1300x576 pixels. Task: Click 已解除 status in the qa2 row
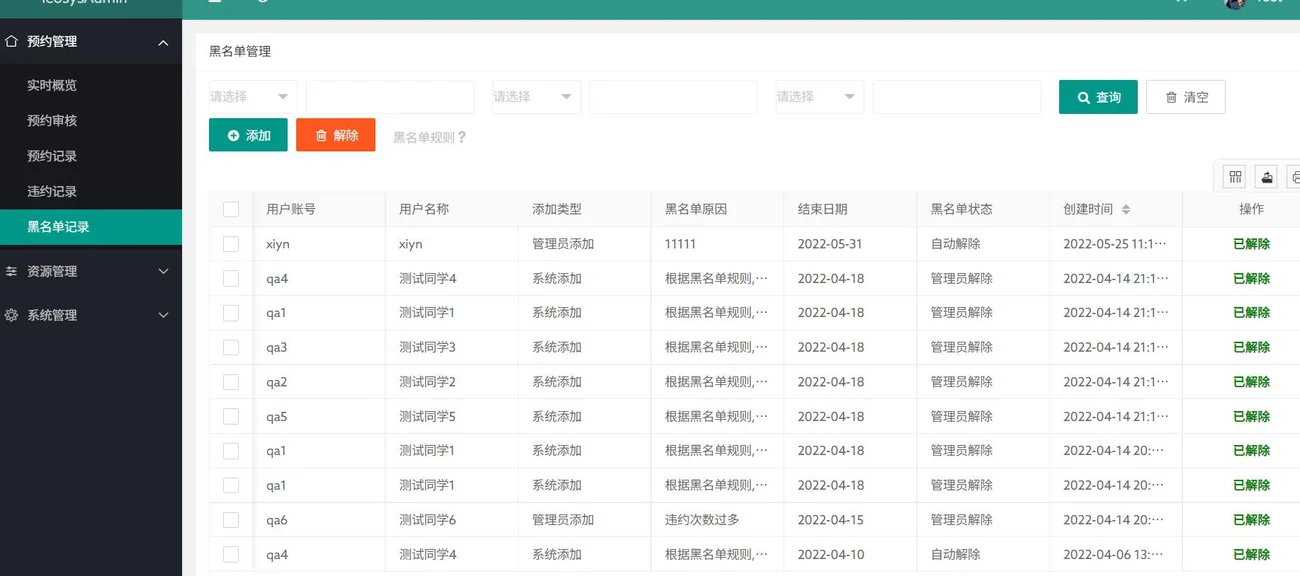1251,382
